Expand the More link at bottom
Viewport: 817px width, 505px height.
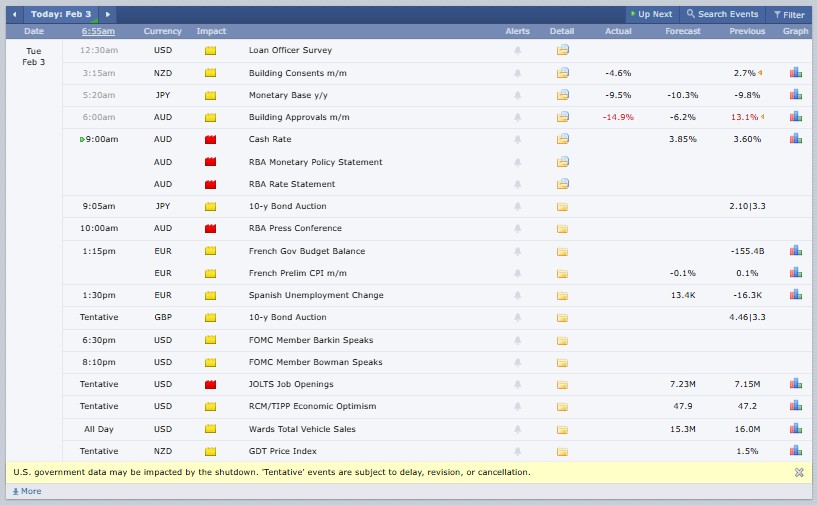click(27, 491)
